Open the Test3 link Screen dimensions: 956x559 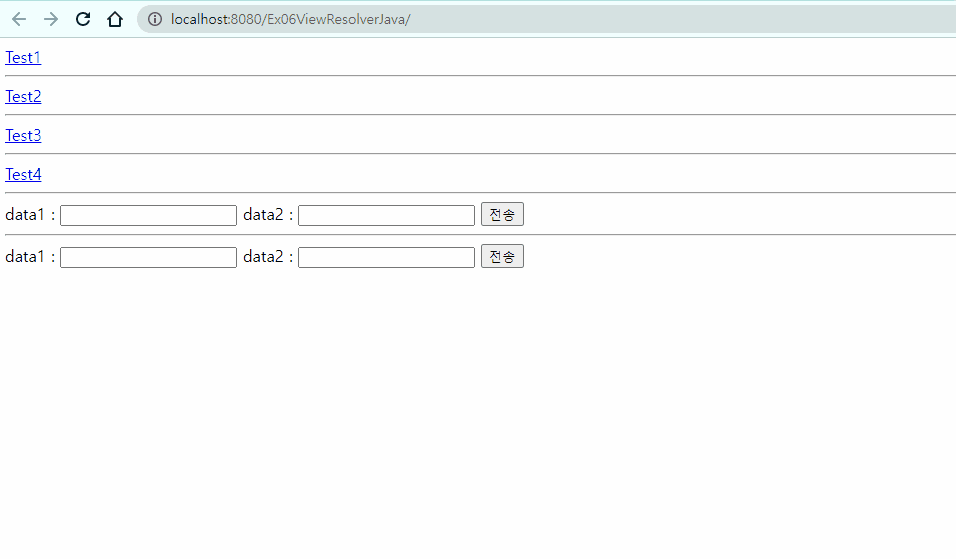point(23,135)
